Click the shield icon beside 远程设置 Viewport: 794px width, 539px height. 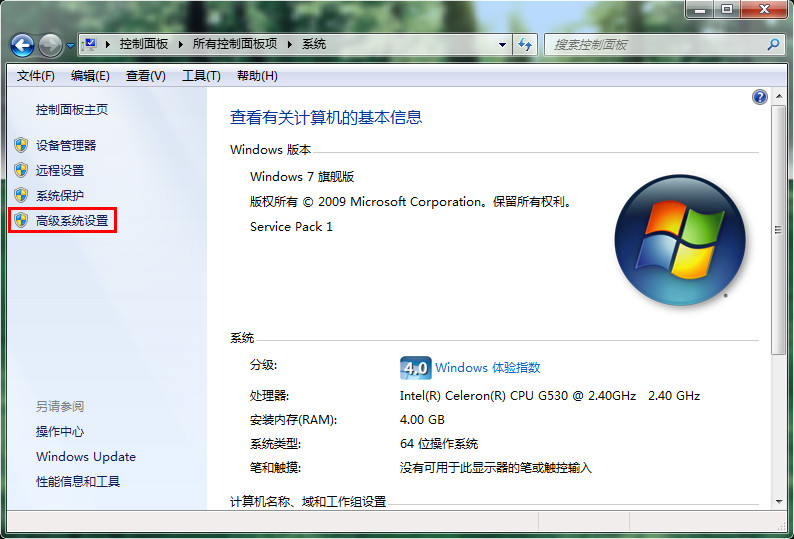[x=21, y=170]
